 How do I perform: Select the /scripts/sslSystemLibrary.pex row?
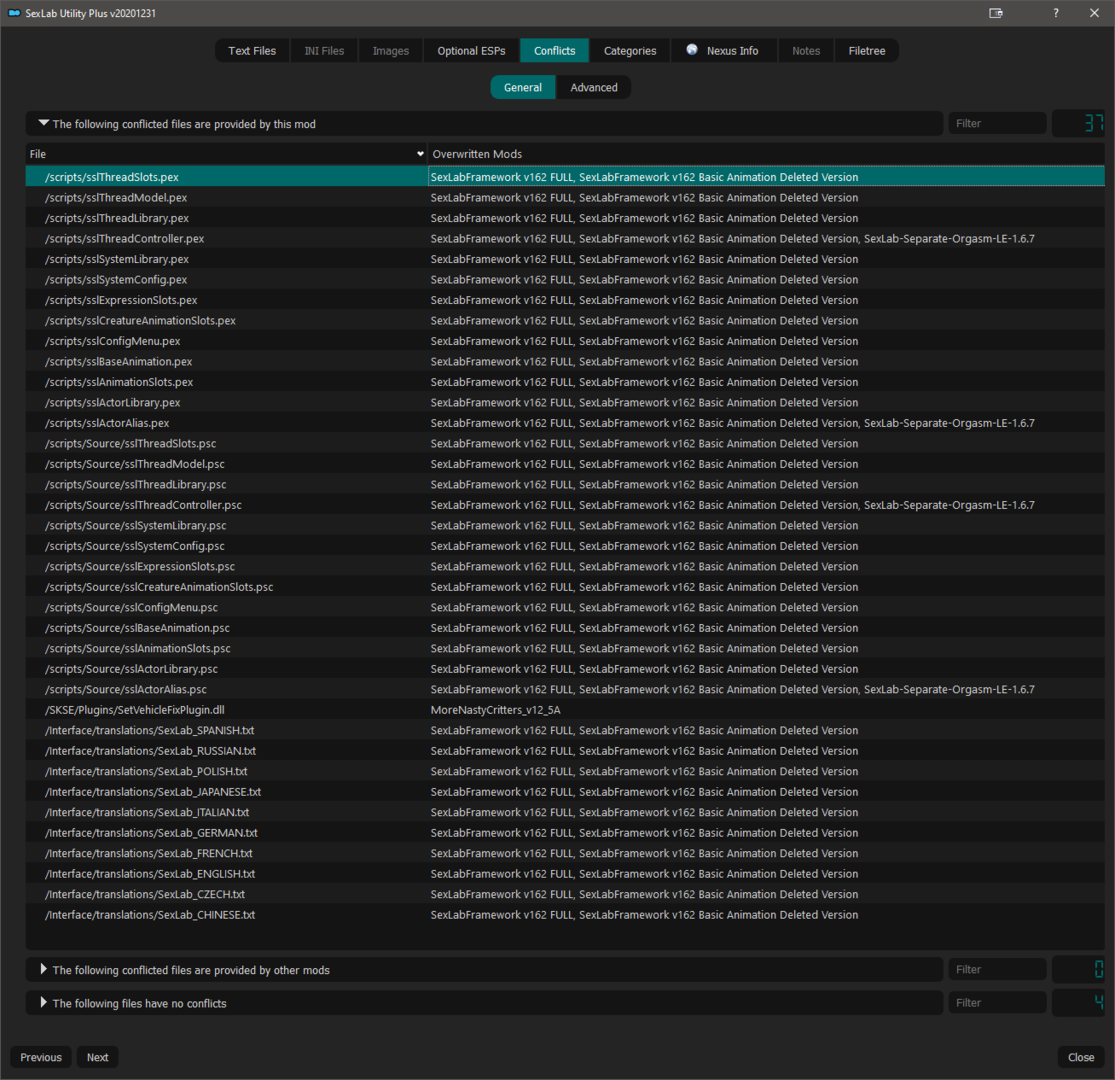pos(565,259)
